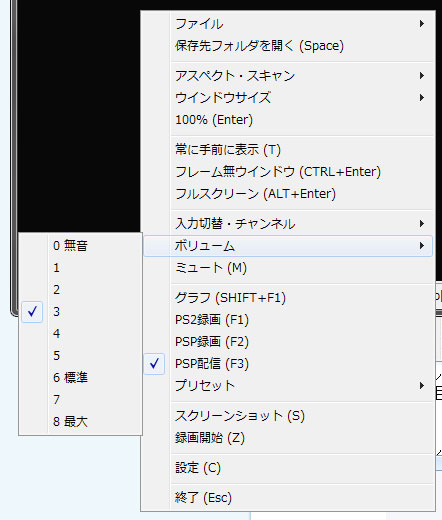Set volume level to 1

coord(81,268)
